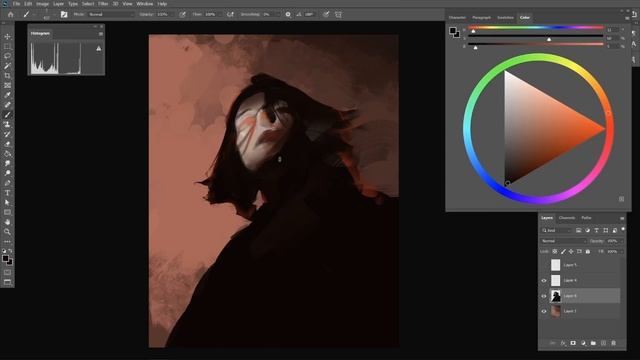Select the Smudge tool
The image size is (640, 360).
[7, 164]
